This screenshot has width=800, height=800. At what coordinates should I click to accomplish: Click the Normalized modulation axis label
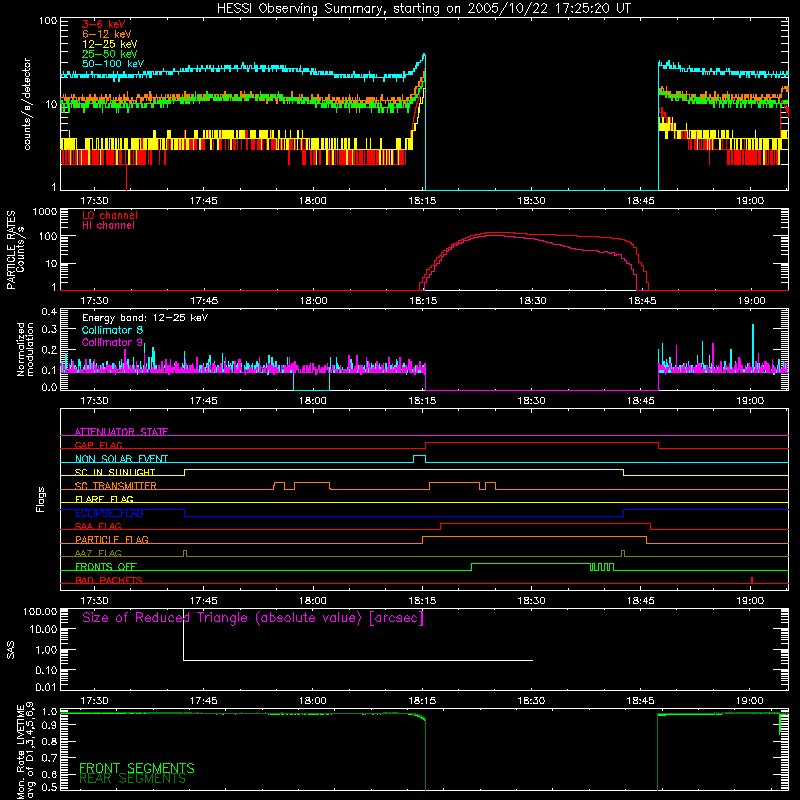pyautogui.click(x=26, y=349)
